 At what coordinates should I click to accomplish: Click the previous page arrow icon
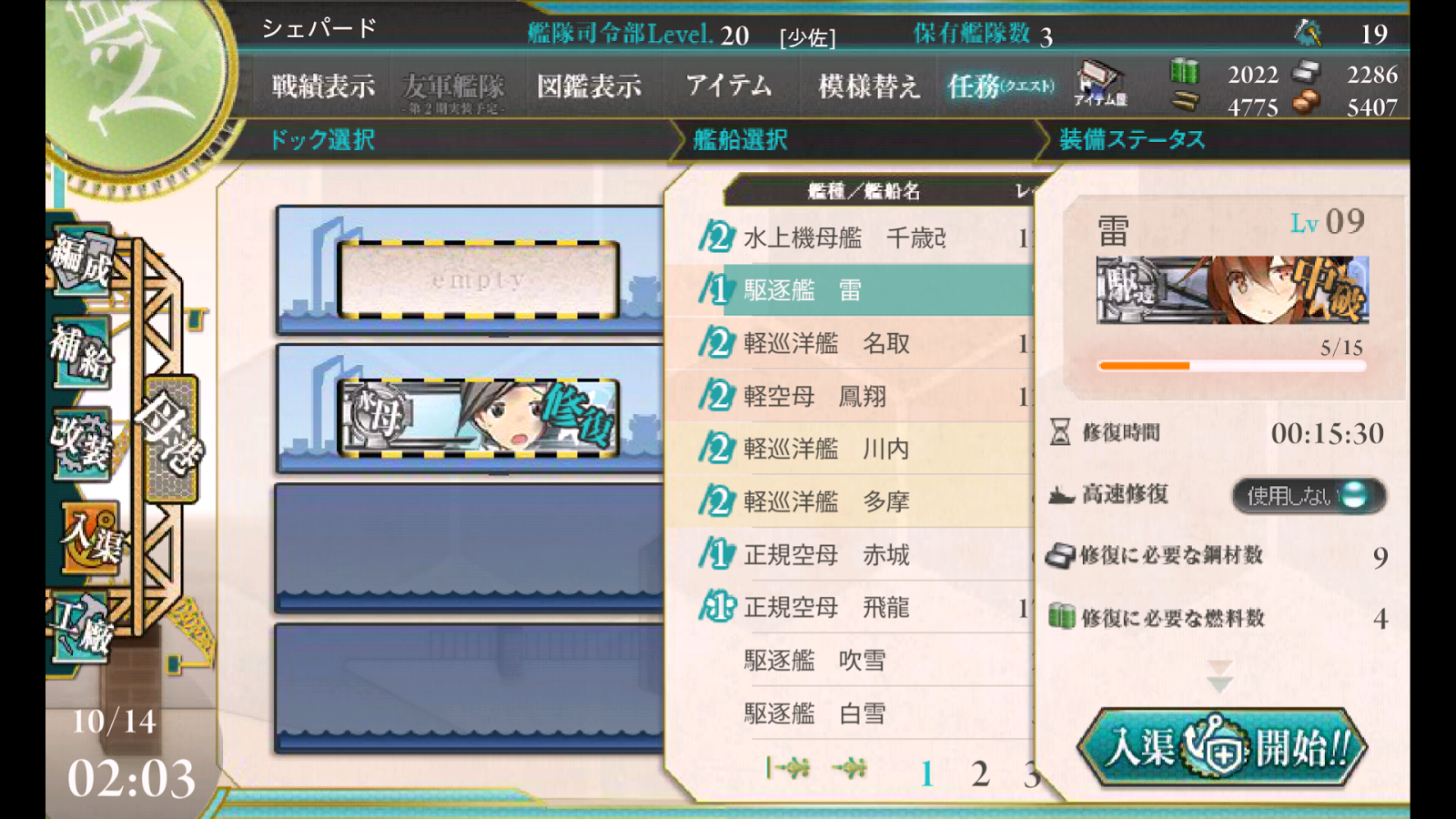coord(850,769)
